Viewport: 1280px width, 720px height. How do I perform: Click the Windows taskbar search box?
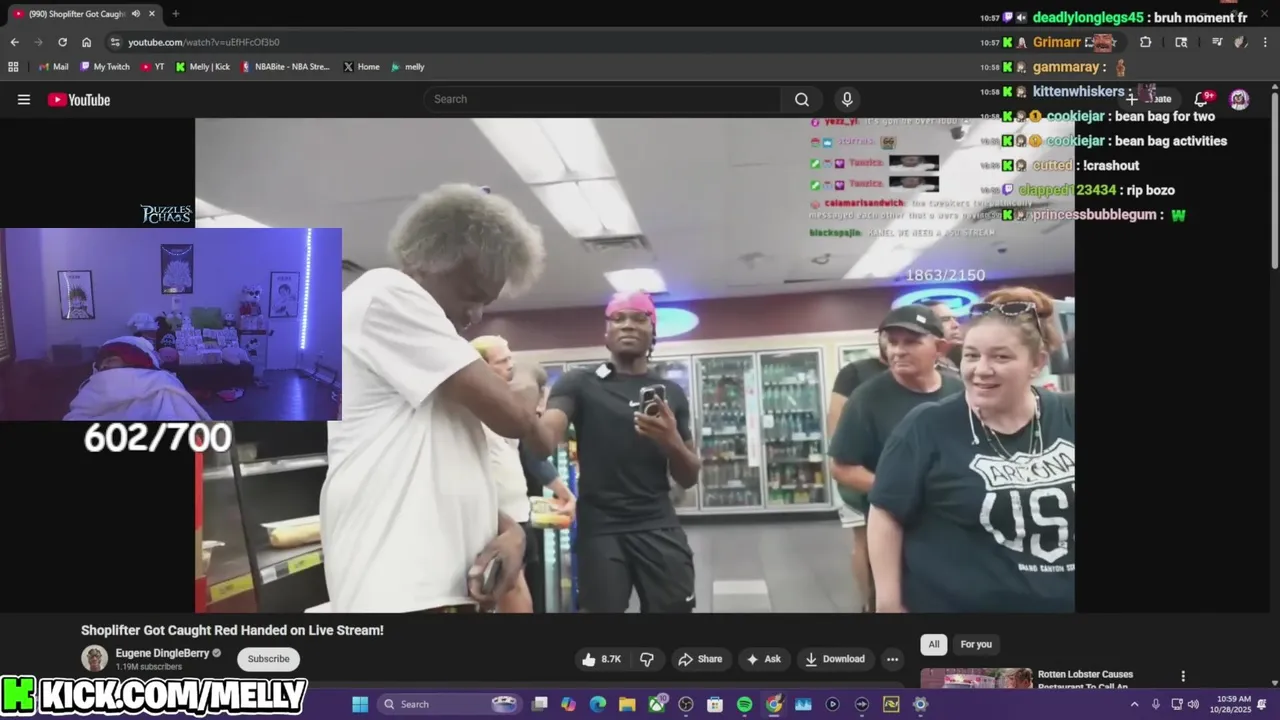point(449,704)
